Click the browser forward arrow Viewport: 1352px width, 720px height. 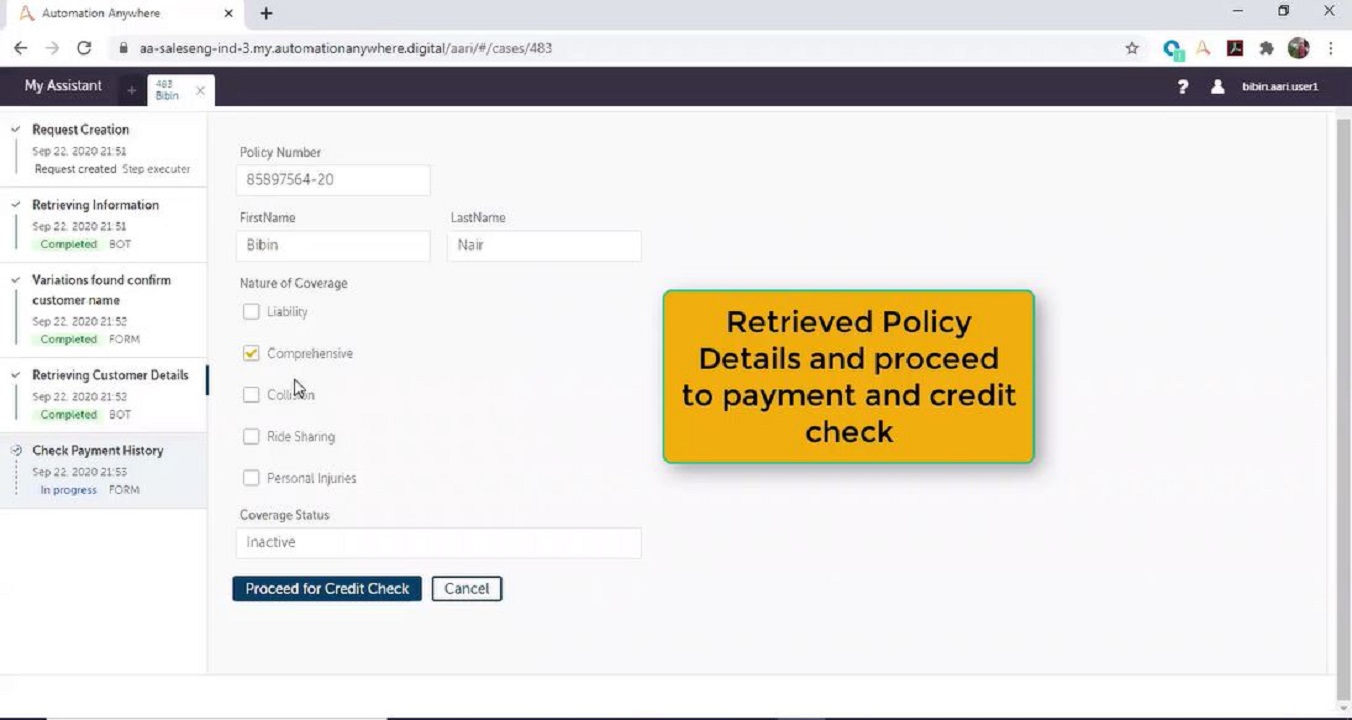(52, 48)
